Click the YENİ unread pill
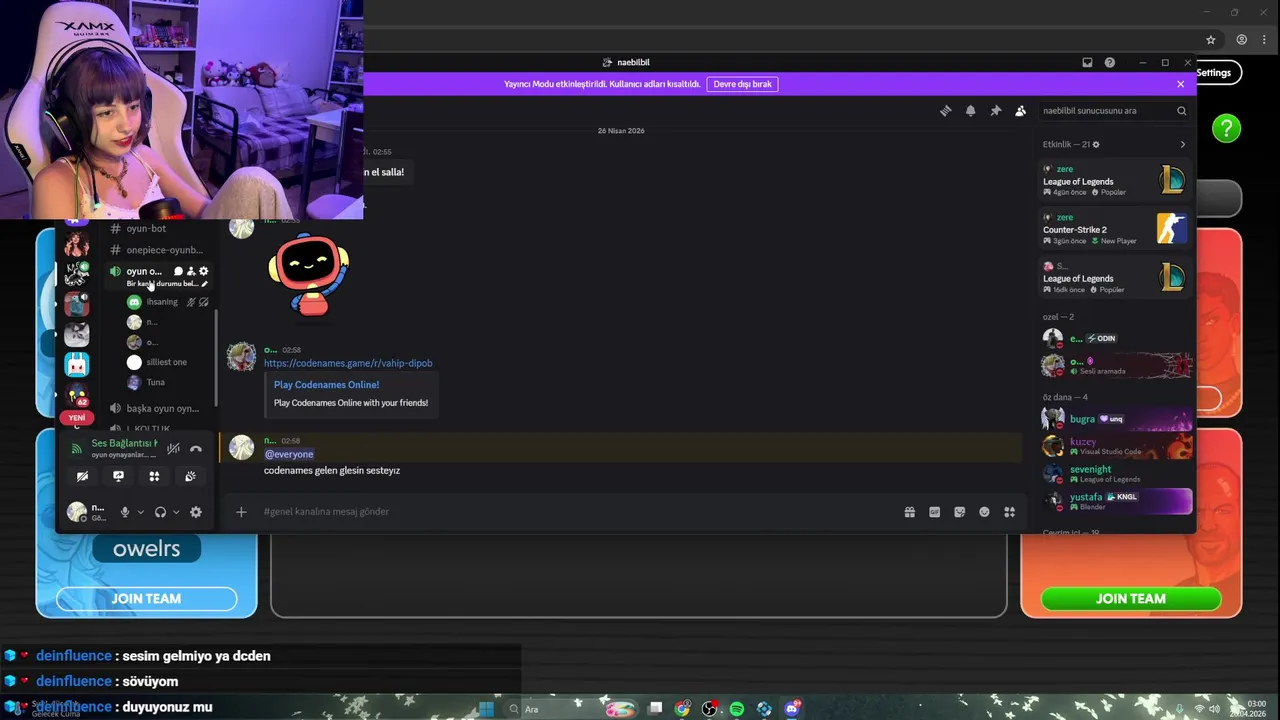 pos(77,418)
